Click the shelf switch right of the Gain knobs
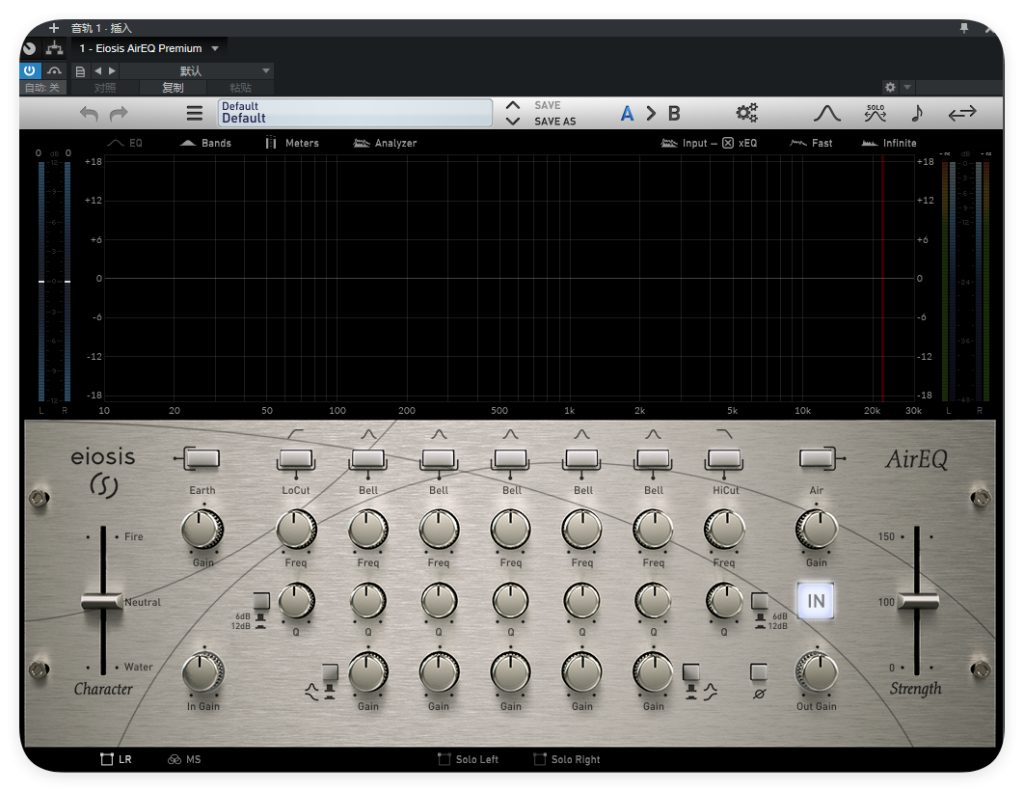 (x=691, y=673)
